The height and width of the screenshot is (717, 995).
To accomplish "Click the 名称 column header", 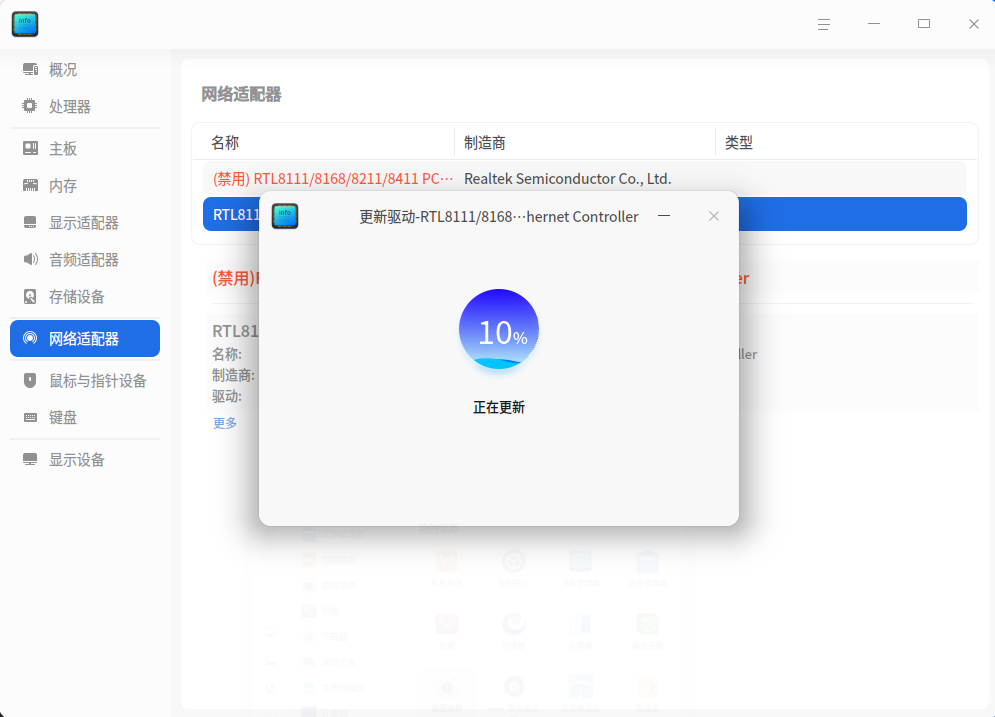I will [x=225, y=143].
